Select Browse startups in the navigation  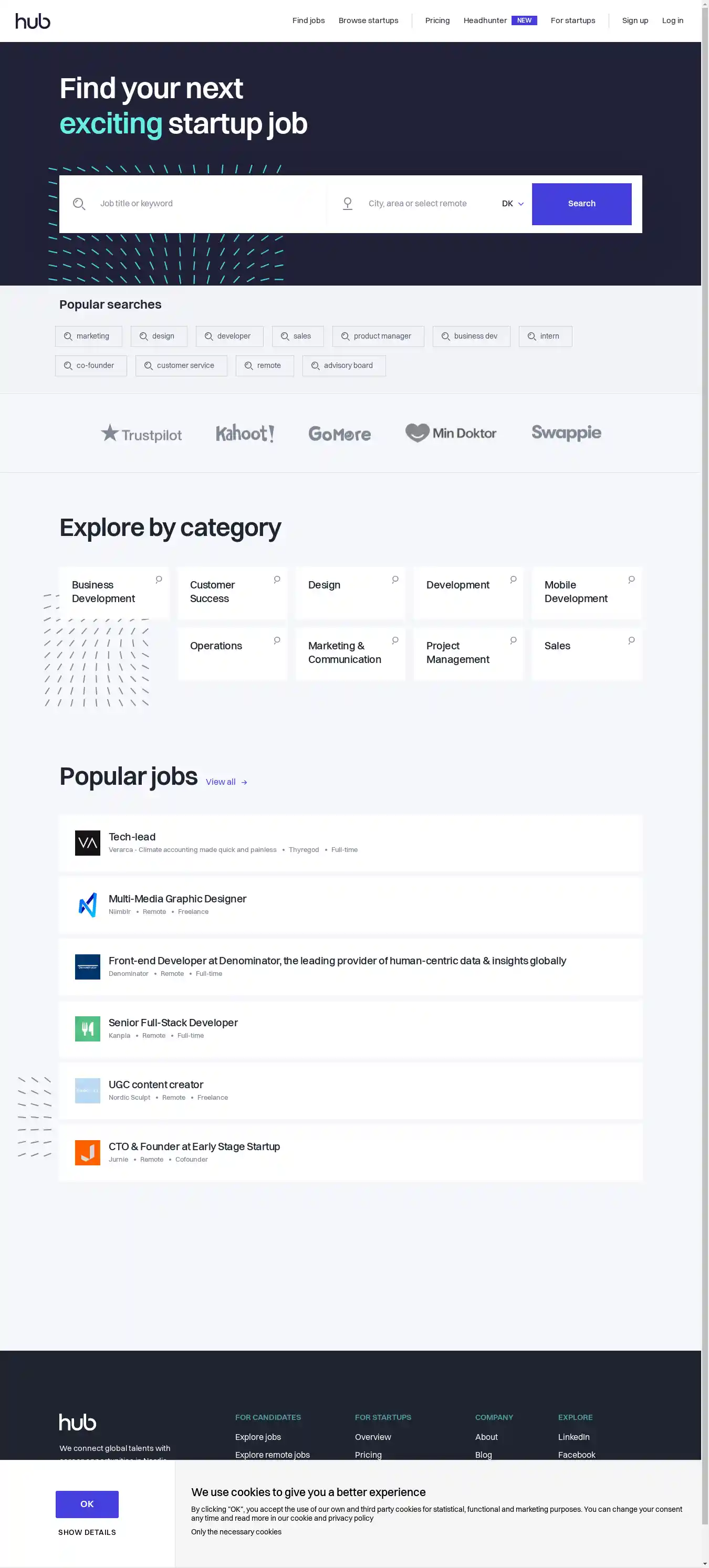click(x=368, y=20)
